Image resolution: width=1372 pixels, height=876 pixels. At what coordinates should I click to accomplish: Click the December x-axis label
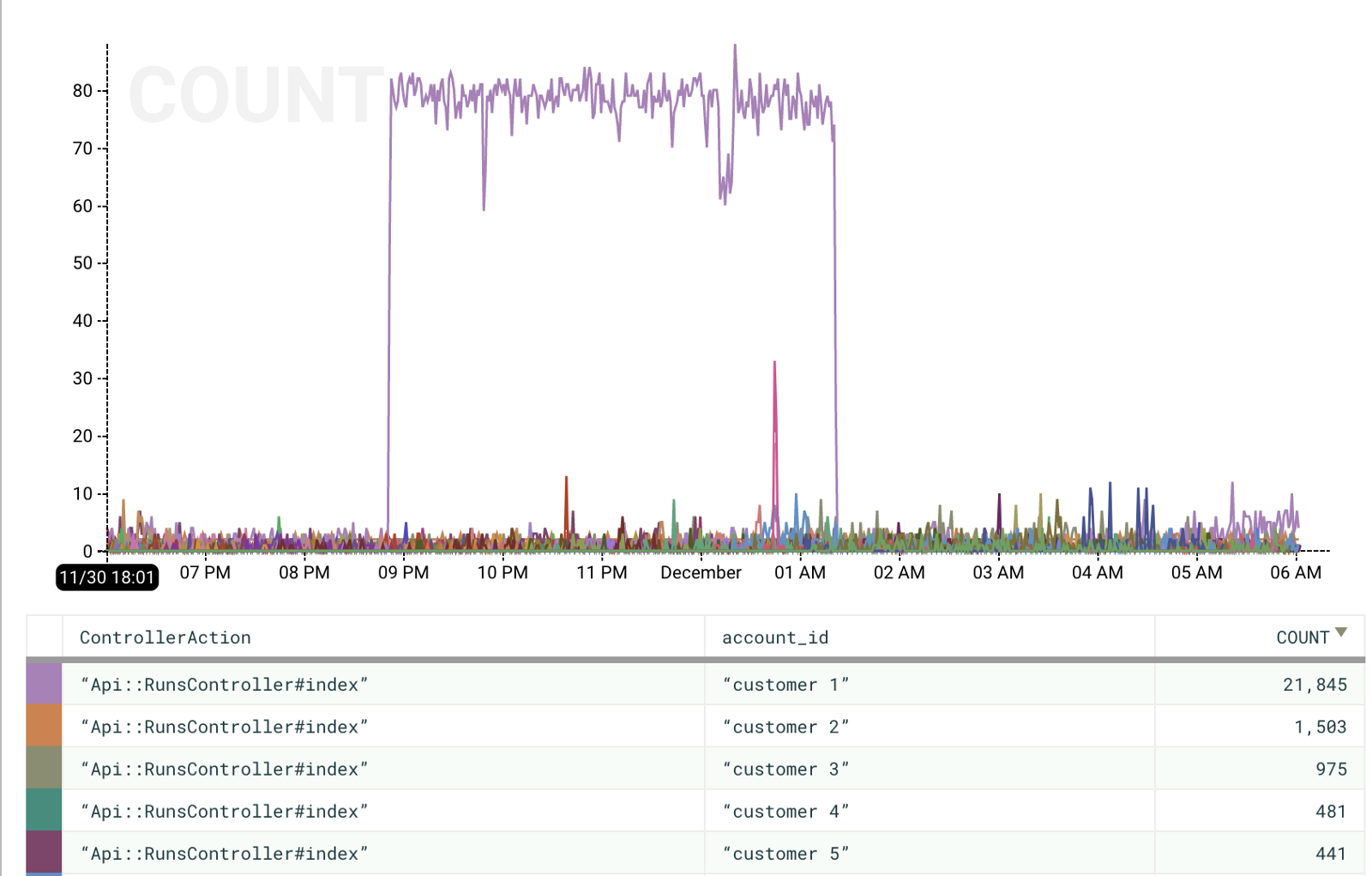click(701, 572)
